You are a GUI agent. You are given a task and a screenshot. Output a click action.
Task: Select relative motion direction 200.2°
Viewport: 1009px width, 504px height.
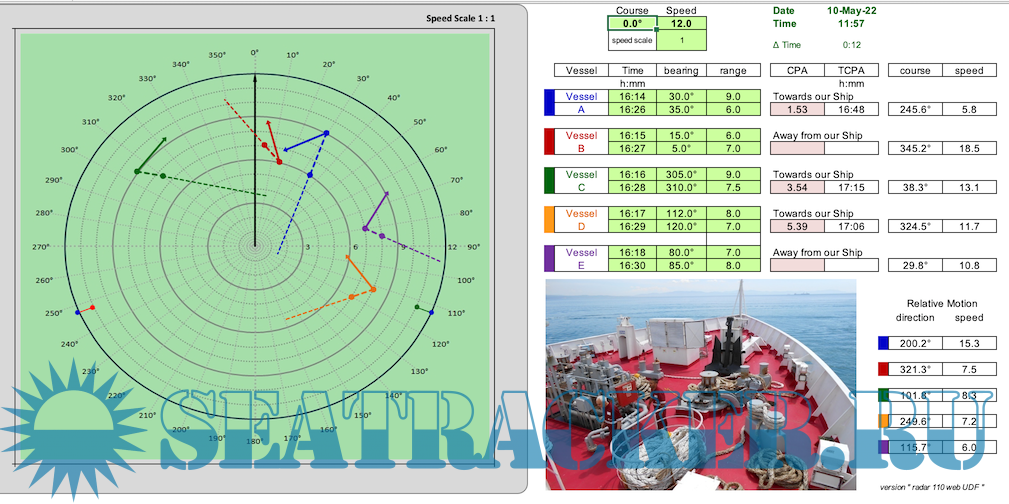coord(915,343)
